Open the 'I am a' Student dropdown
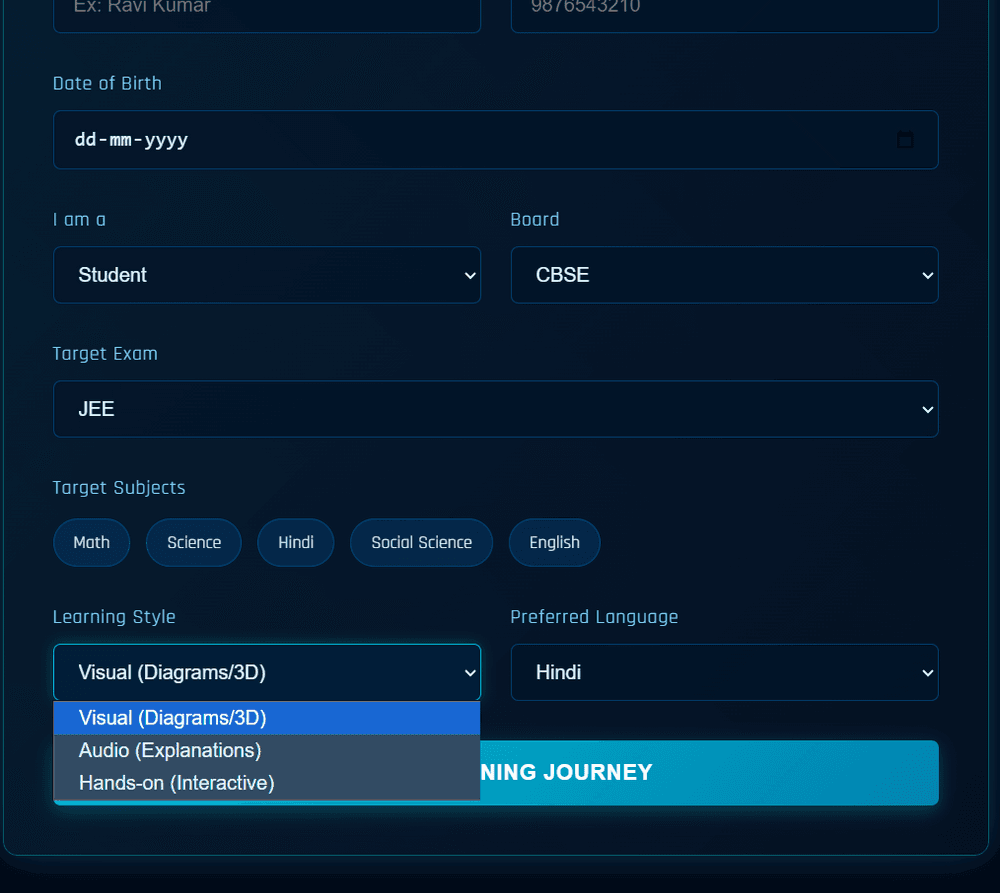This screenshot has height=893, width=1000. pyautogui.click(x=266, y=275)
